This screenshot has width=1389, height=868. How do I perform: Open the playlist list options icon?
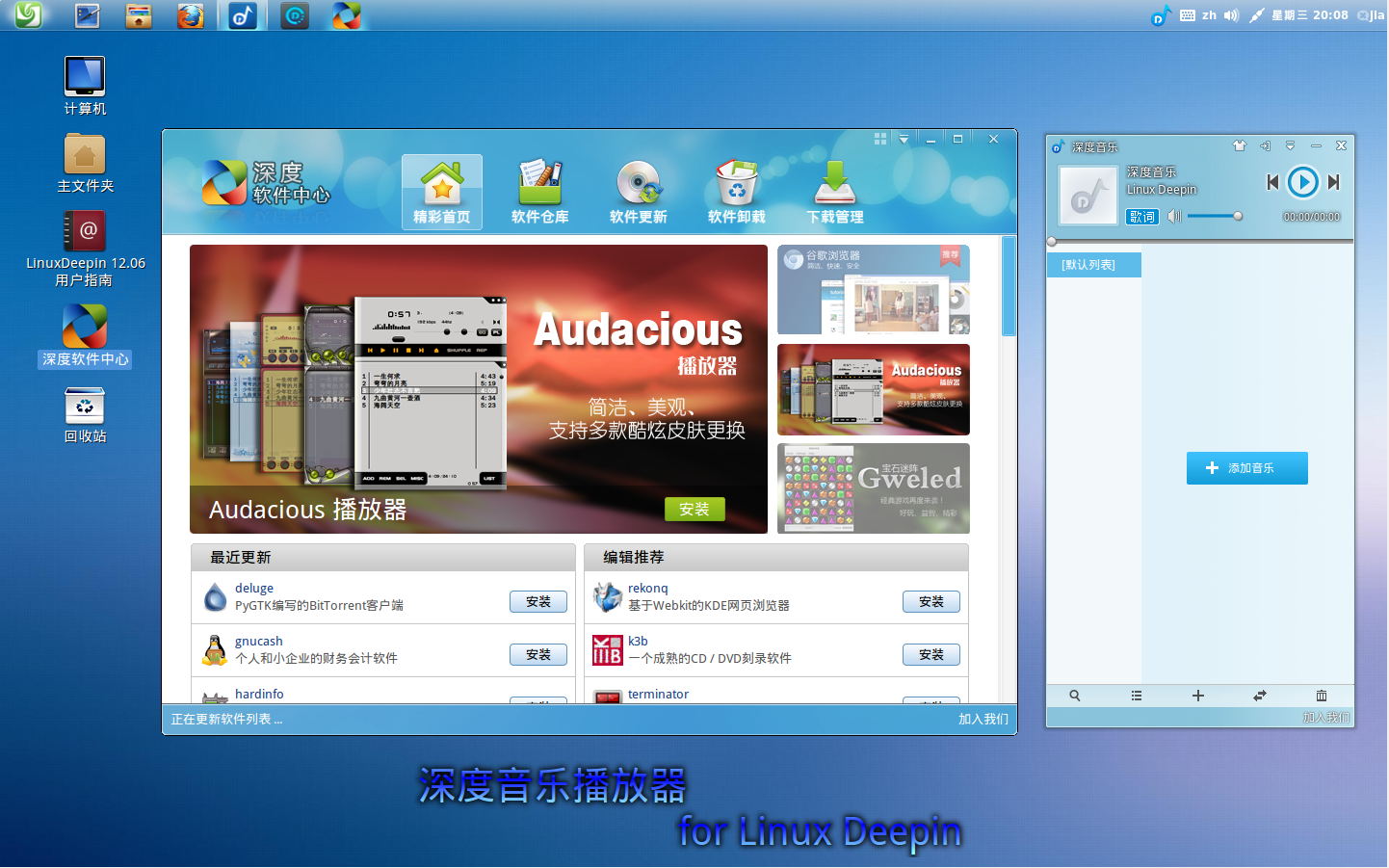click(1137, 696)
